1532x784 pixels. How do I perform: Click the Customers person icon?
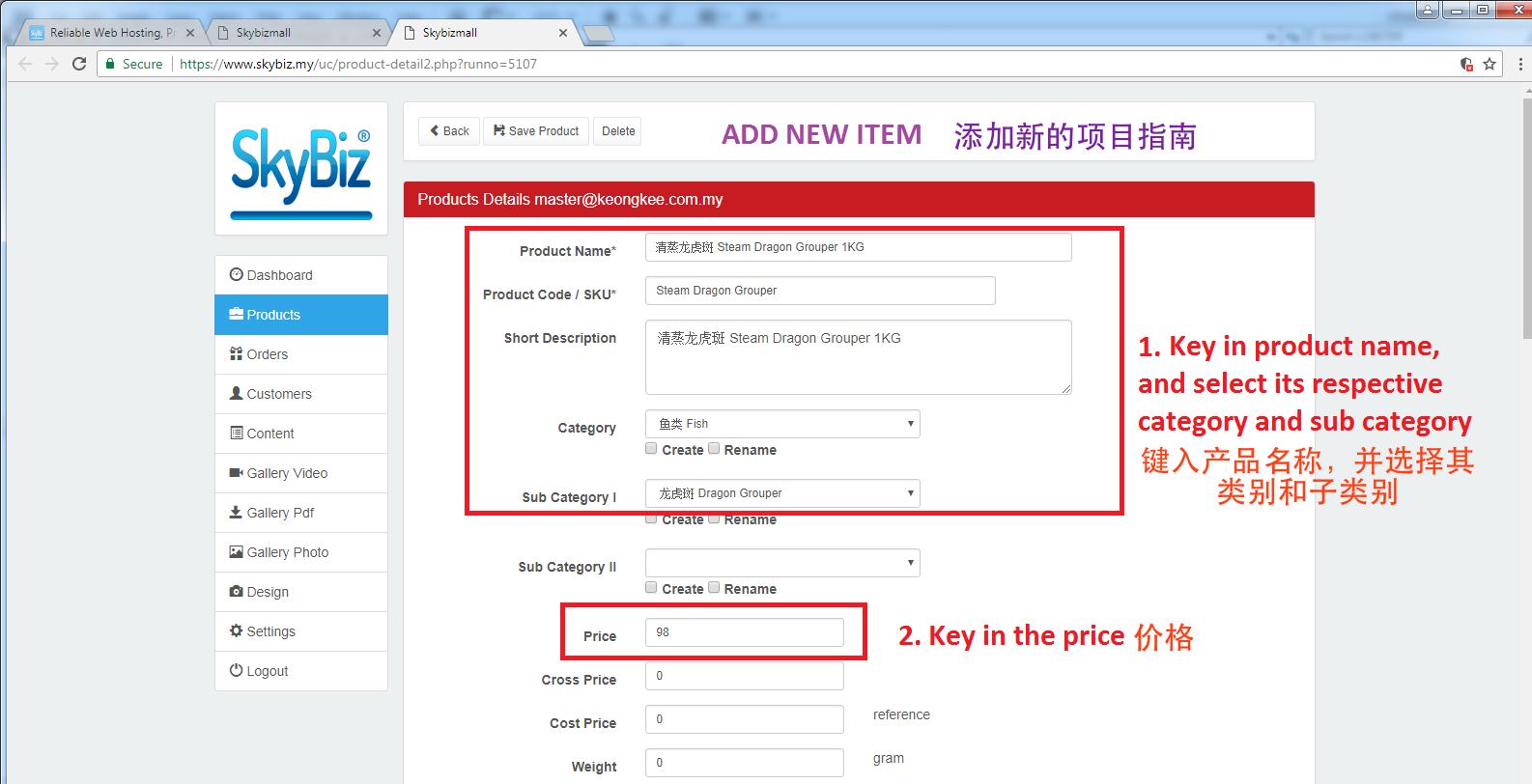(x=236, y=393)
